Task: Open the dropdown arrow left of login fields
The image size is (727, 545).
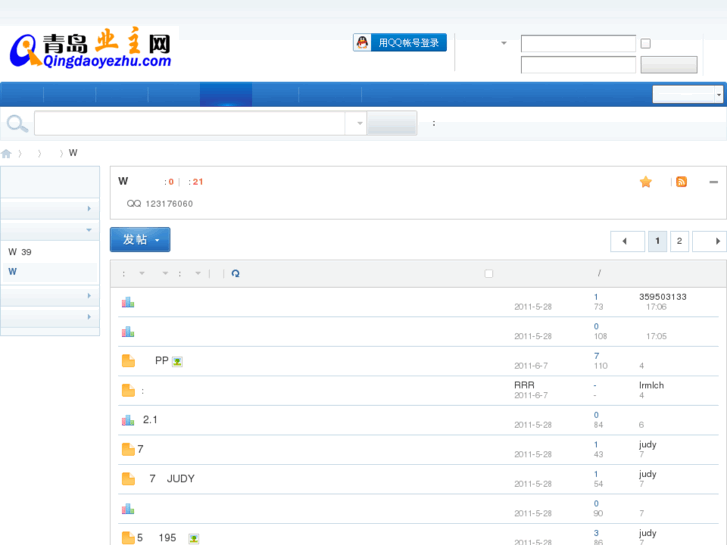Action: tap(504, 43)
